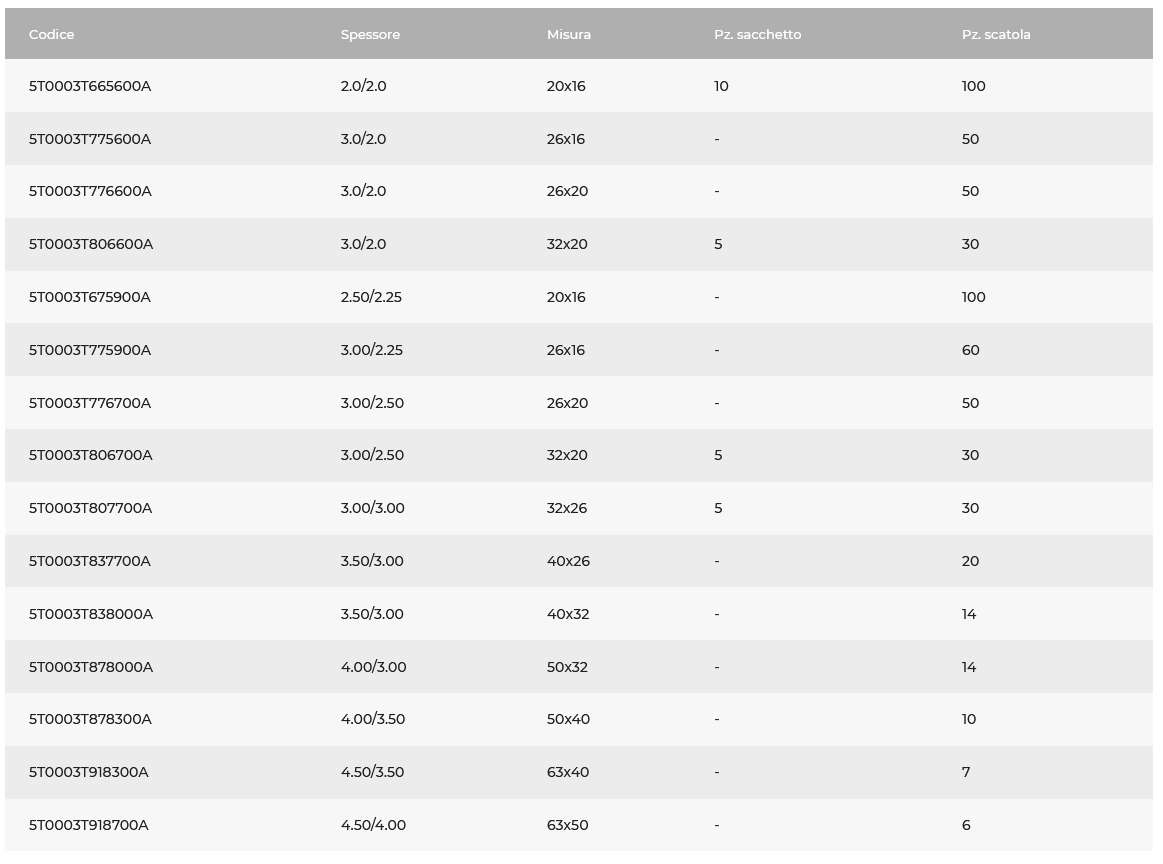Select the 3.00/2.25 thickness cell

[372, 350]
